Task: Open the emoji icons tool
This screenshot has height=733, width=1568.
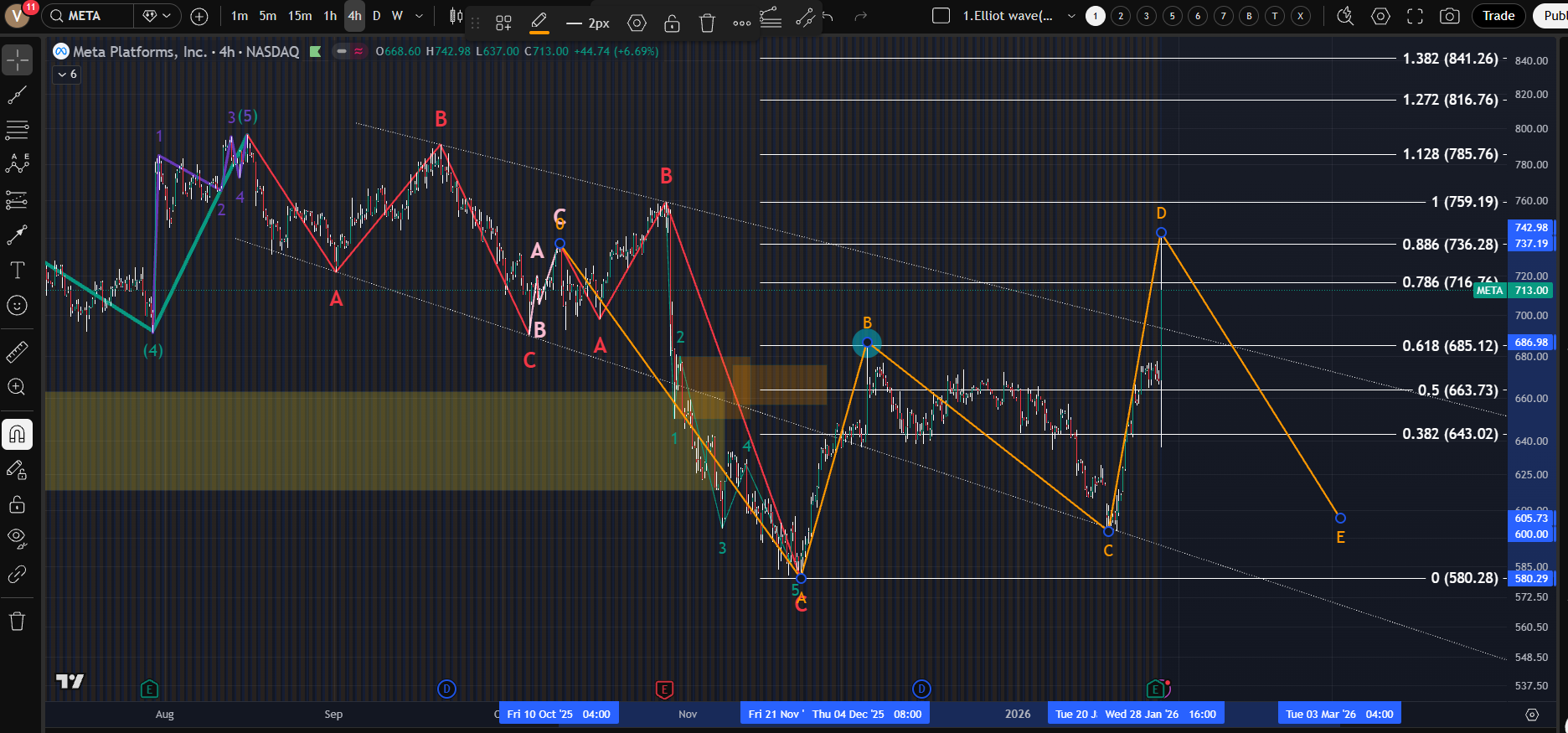Action: pyautogui.click(x=17, y=306)
